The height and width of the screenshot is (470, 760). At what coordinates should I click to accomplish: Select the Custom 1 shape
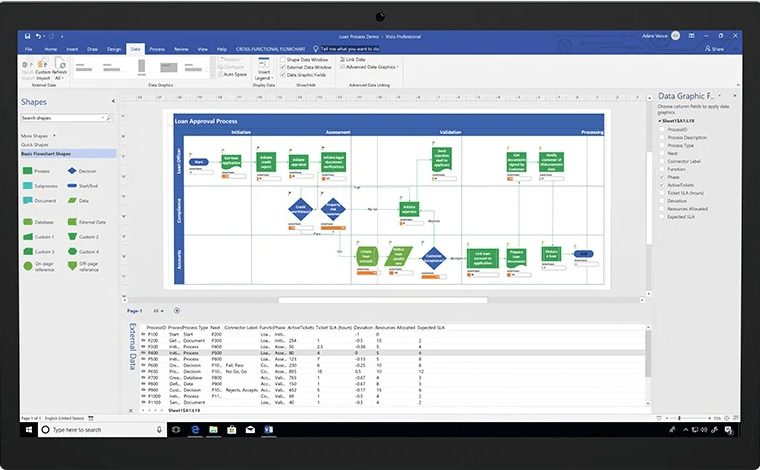pos(28,237)
